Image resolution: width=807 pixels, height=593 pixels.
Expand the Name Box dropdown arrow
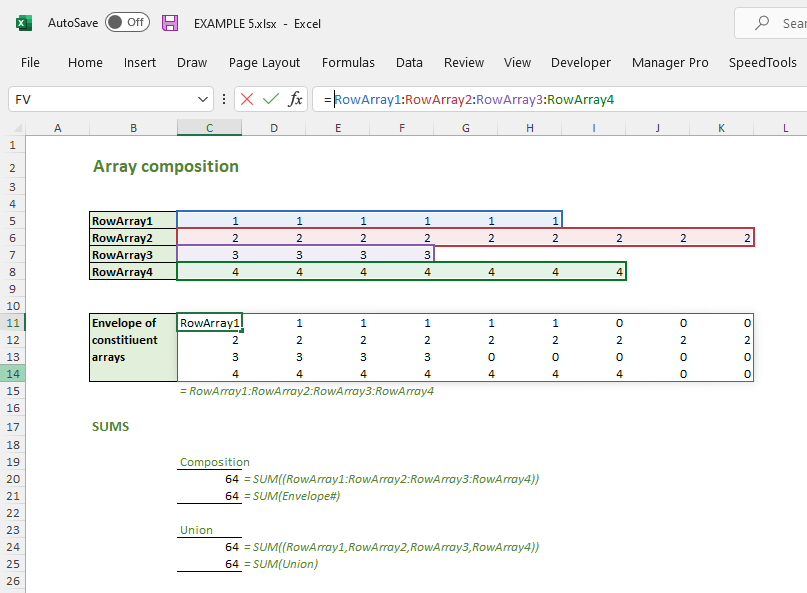pos(203,99)
